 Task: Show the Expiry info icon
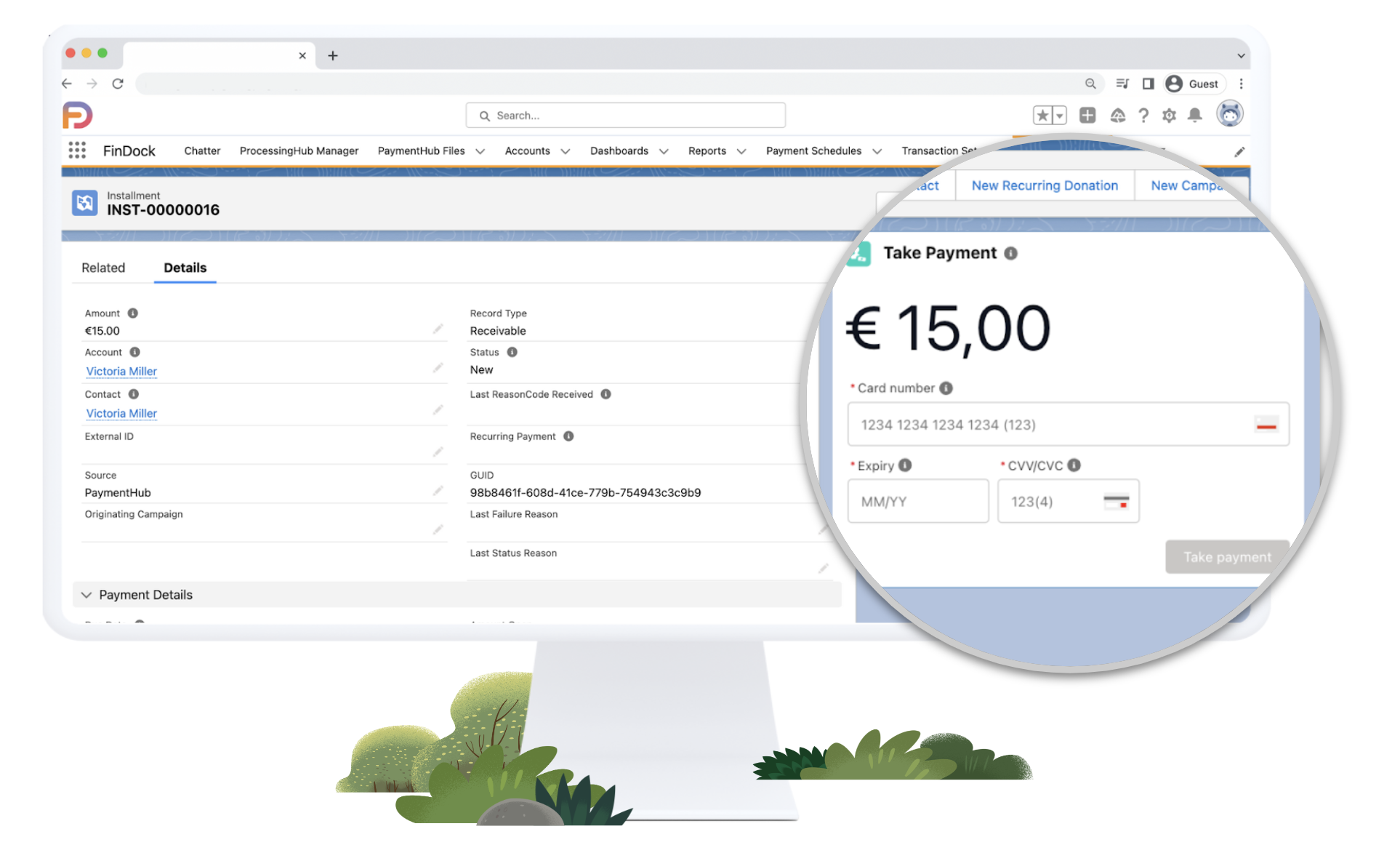point(905,465)
